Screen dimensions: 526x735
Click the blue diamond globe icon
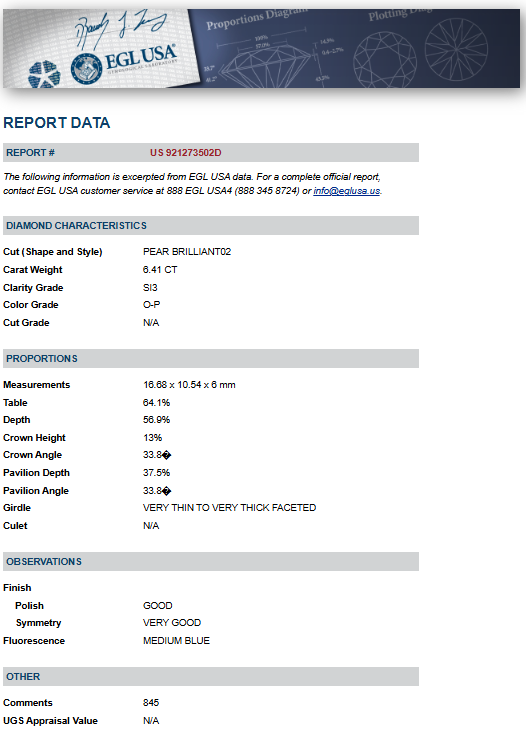[44, 74]
